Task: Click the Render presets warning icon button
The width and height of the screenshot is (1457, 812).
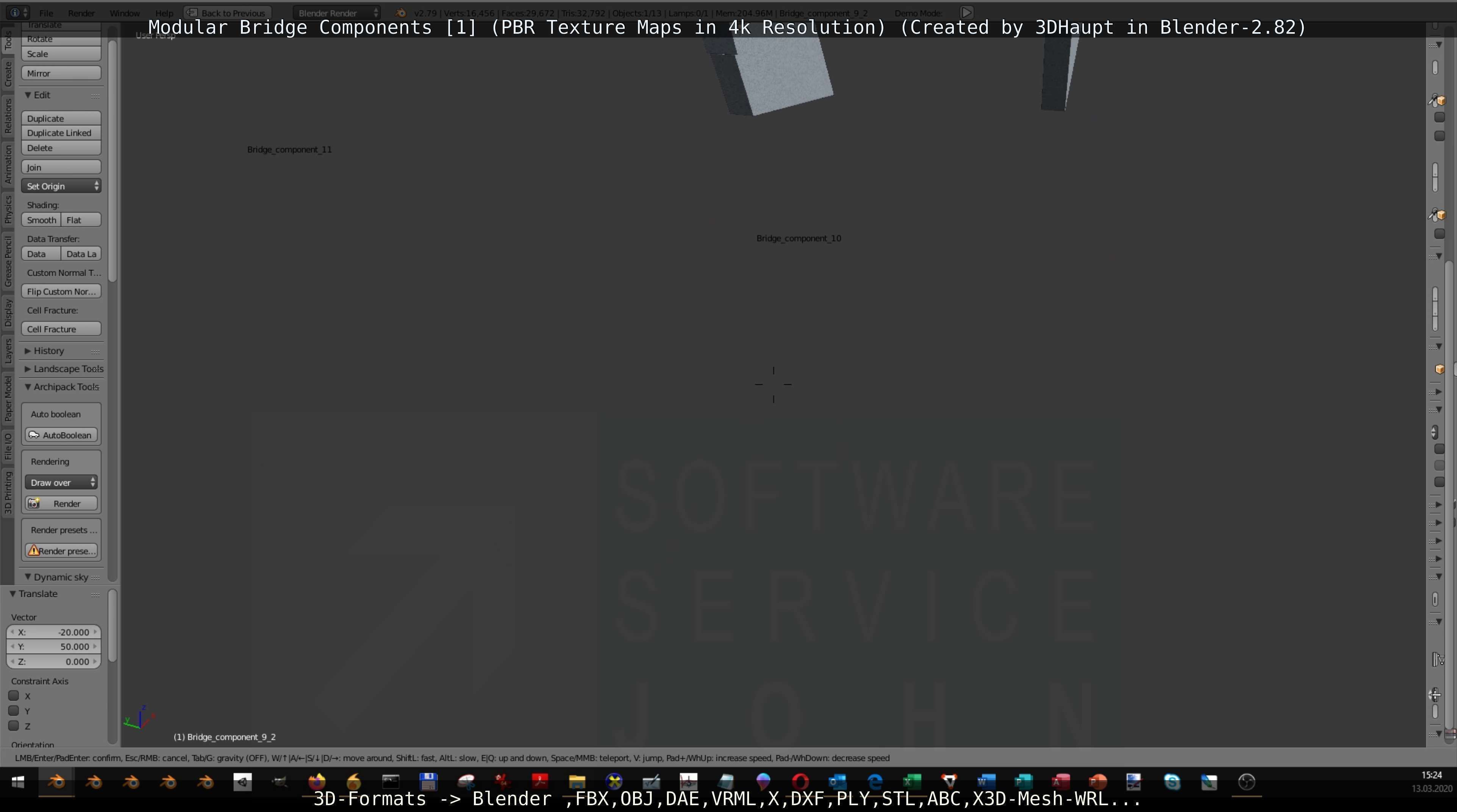Action: (x=61, y=551)
